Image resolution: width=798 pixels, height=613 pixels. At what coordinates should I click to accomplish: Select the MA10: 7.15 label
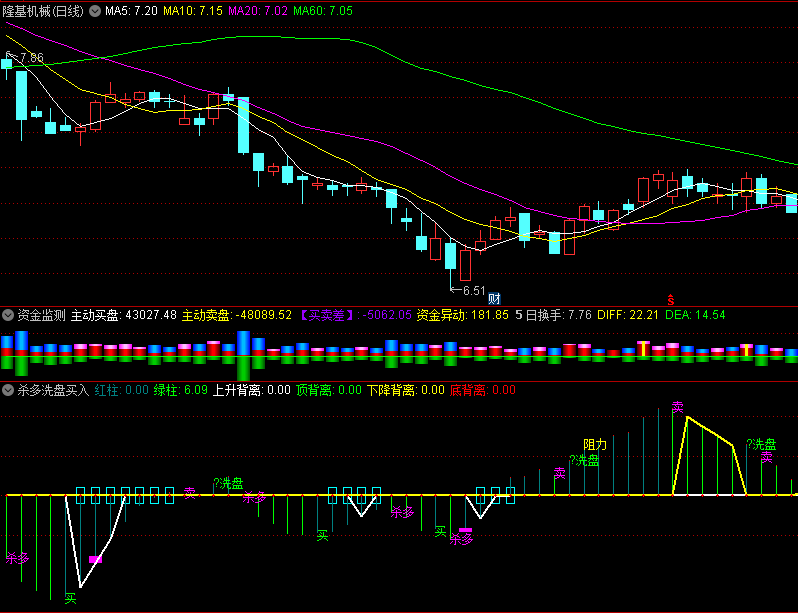(x=193, y=11)
